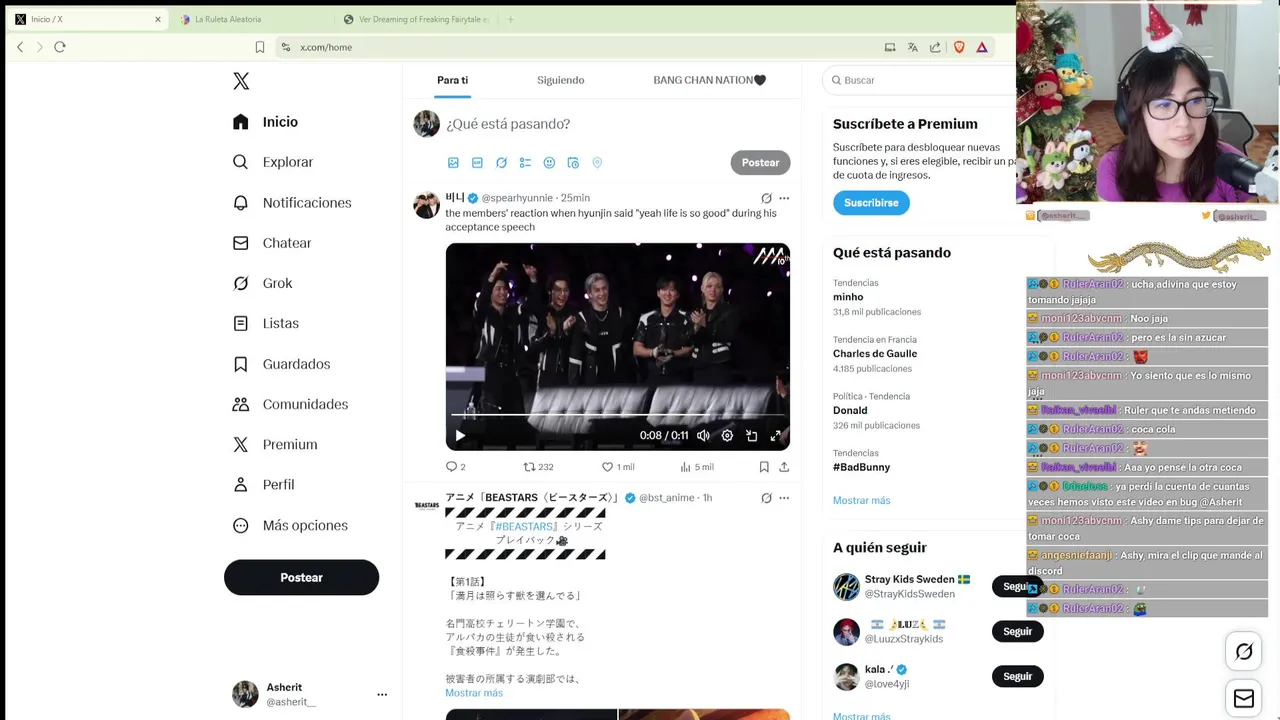Click the gray Postear button in composer

760,163
